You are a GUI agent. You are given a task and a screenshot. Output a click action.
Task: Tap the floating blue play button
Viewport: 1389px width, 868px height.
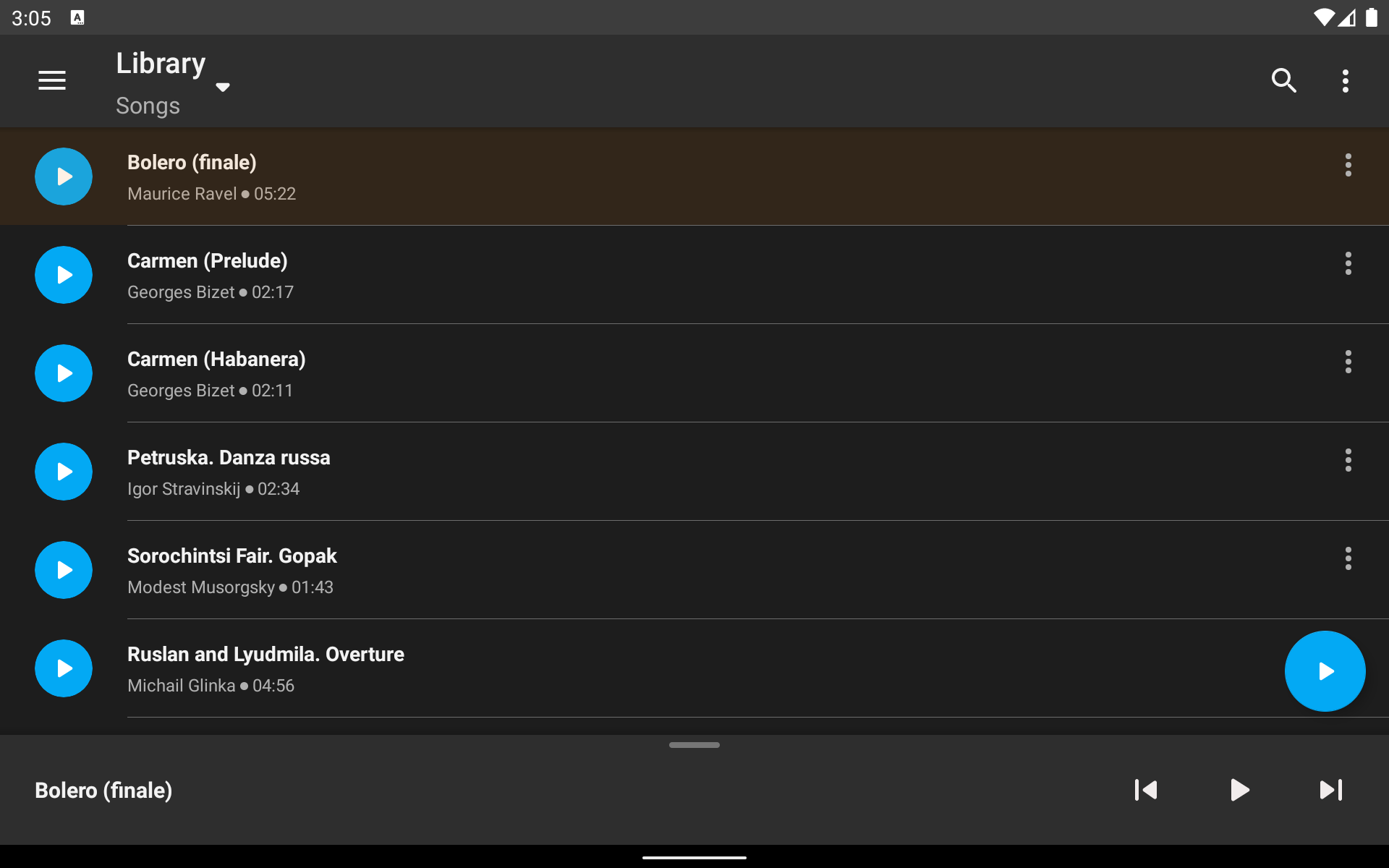[1325, 671]
